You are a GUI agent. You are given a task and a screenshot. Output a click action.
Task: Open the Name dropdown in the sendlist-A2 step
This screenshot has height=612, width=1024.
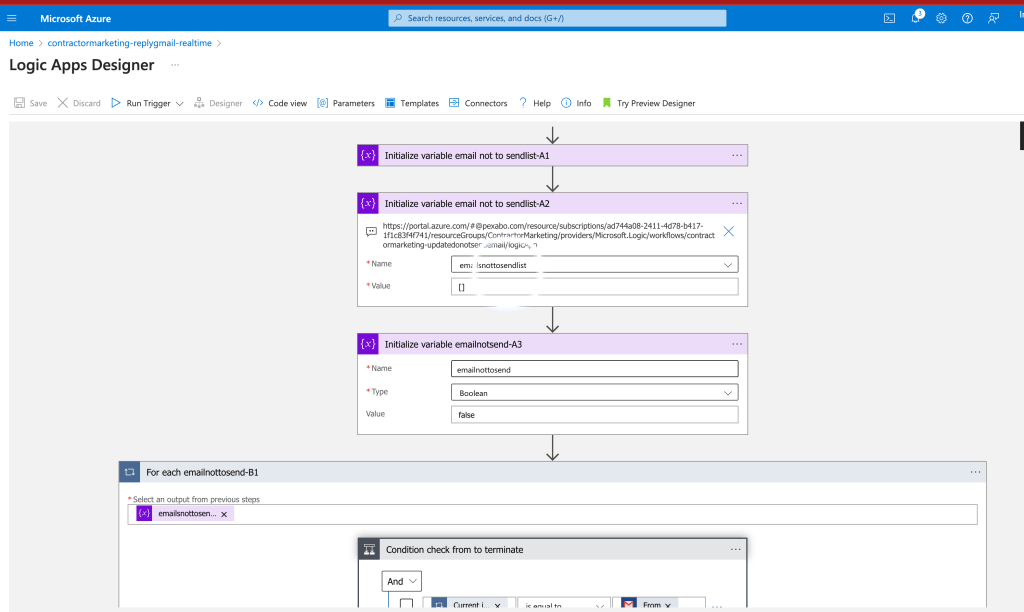(594, 265)
